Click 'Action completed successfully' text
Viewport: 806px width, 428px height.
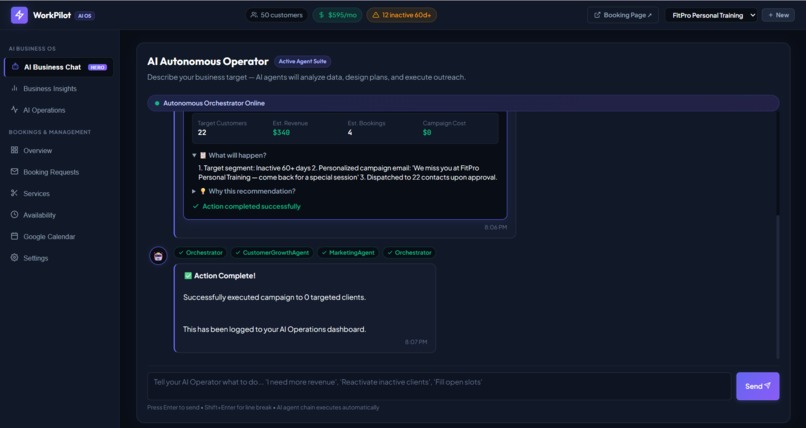click(x=251, y=206)
